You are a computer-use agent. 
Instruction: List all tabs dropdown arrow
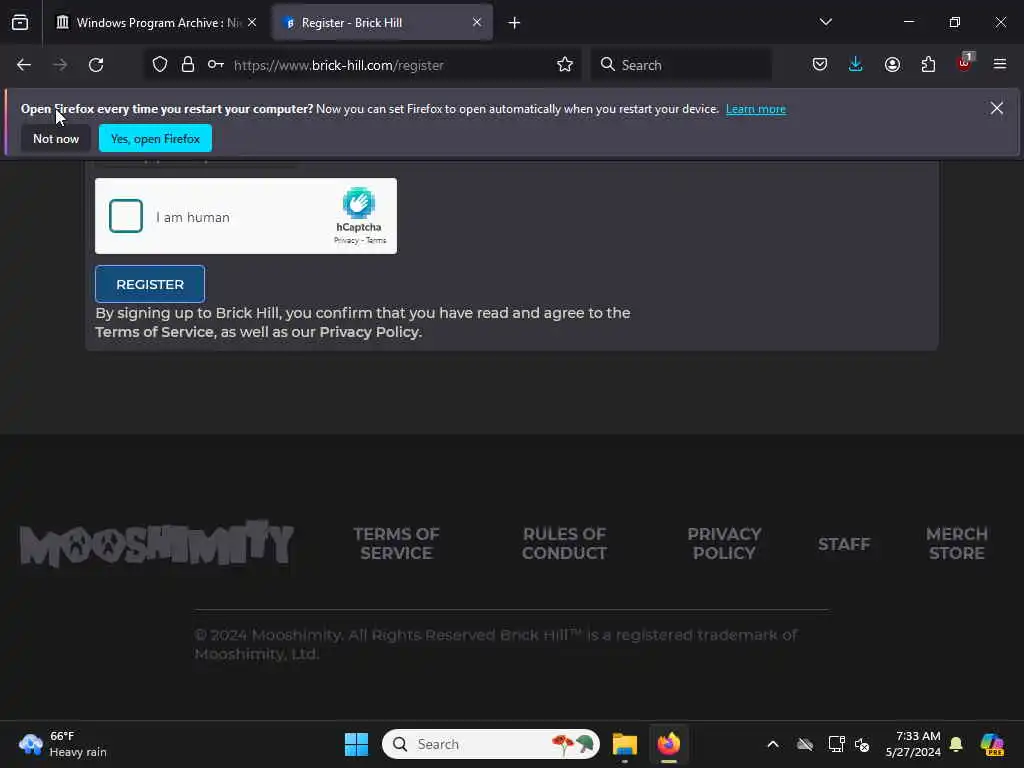coord(825,22)
